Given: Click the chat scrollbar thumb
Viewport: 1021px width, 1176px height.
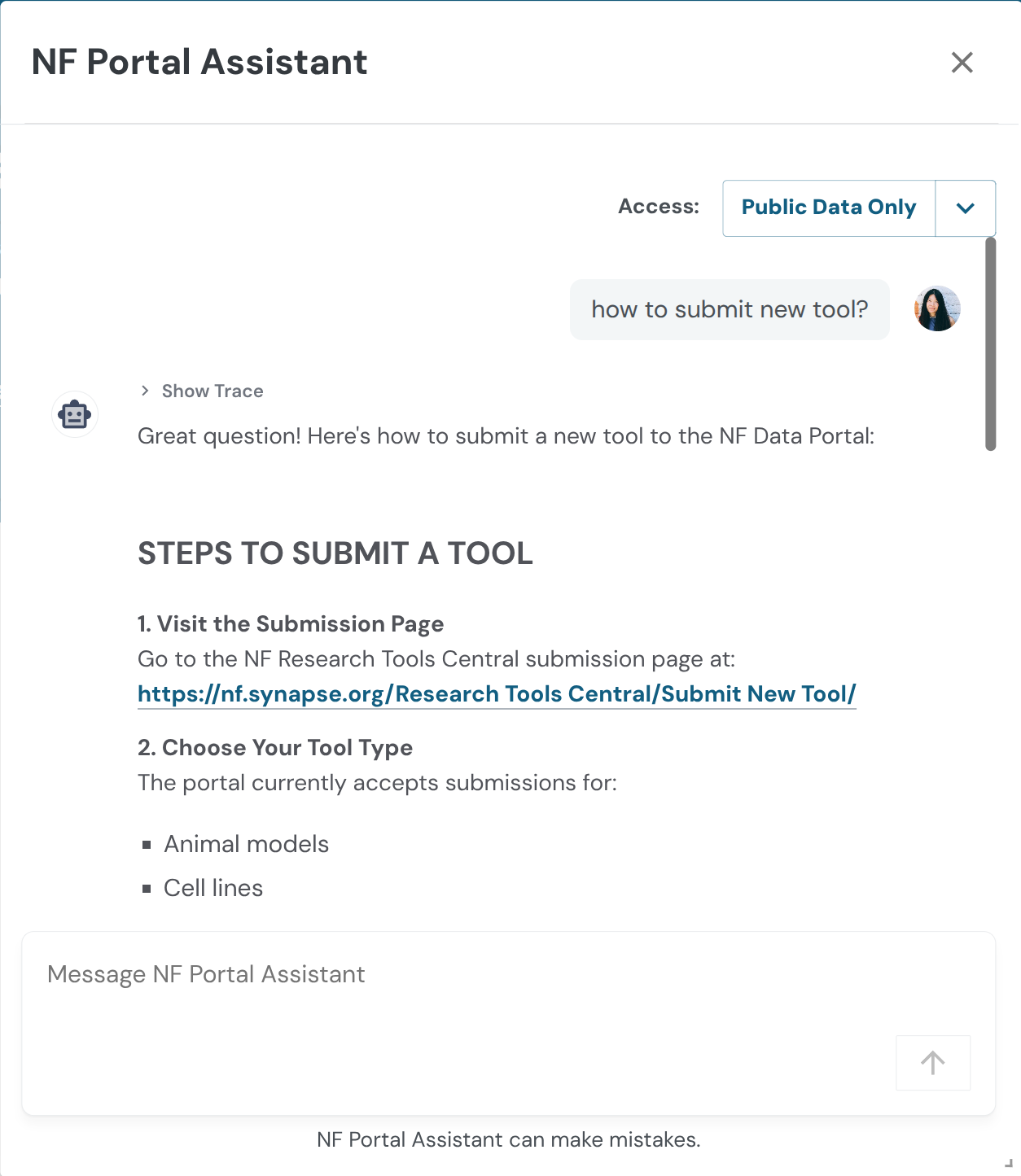Looking at the screenshot, I should click(x=990, y=343).
